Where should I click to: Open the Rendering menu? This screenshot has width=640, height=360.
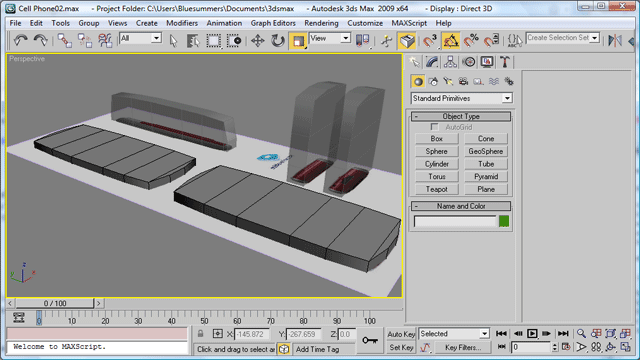pos(321,23)
